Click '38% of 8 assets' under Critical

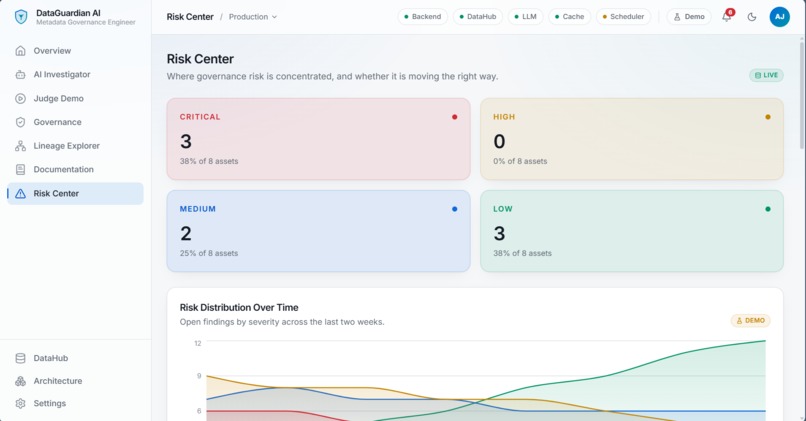click(x=209, y=161)
